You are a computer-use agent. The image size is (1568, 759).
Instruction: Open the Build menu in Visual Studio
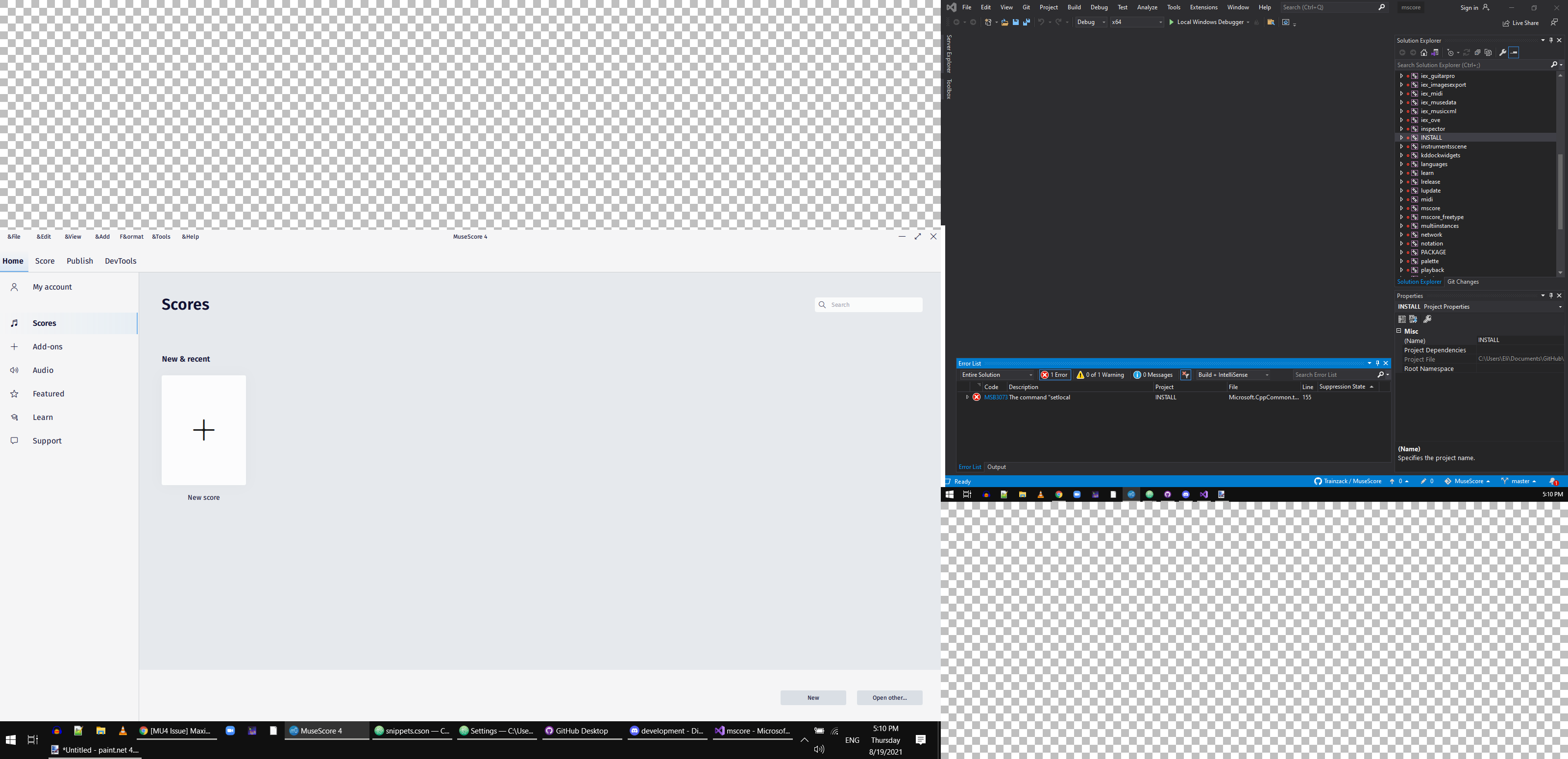pos(1074,7)
